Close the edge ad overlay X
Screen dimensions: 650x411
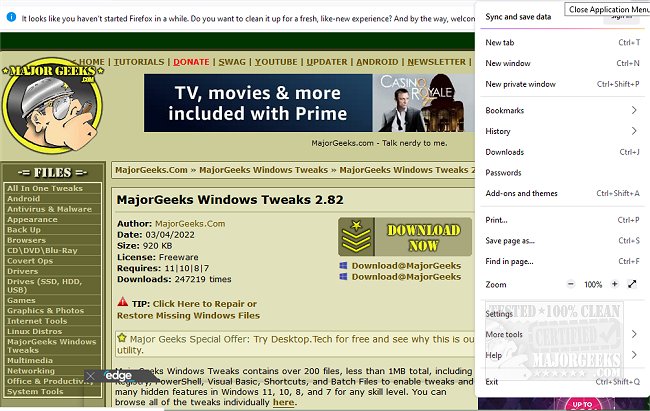click(x=90, y=376)
